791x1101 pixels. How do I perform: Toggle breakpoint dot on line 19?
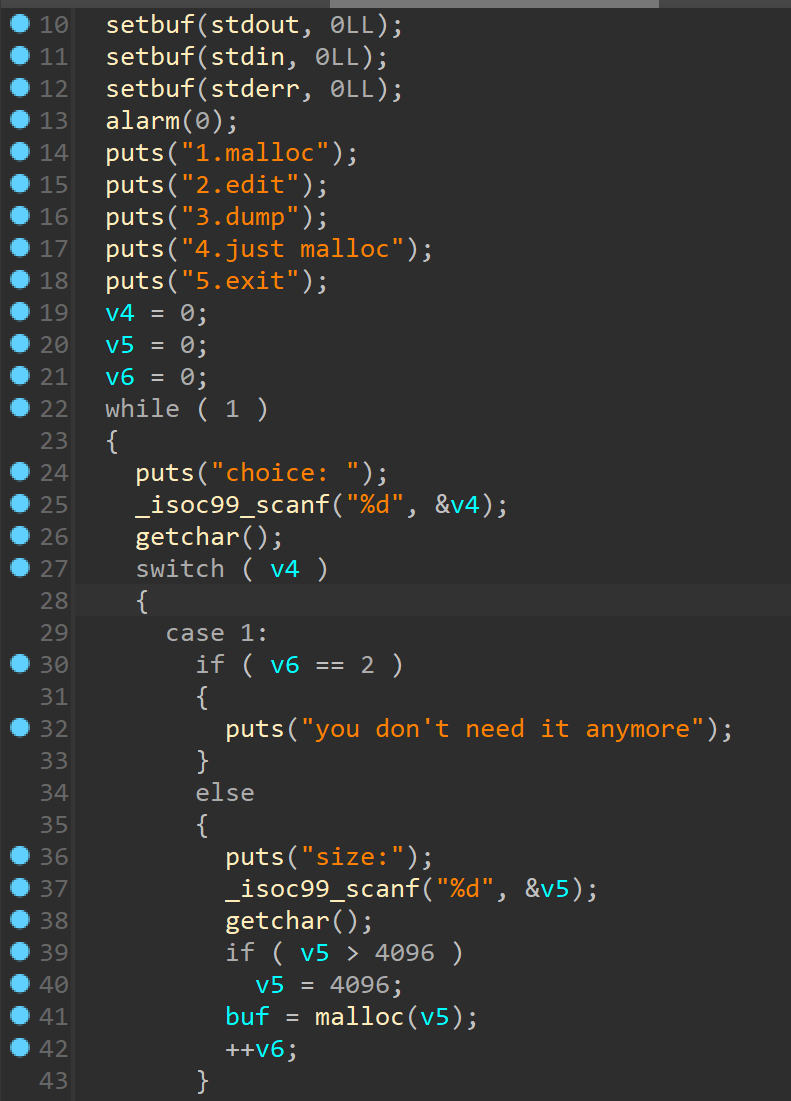point(20,312)
